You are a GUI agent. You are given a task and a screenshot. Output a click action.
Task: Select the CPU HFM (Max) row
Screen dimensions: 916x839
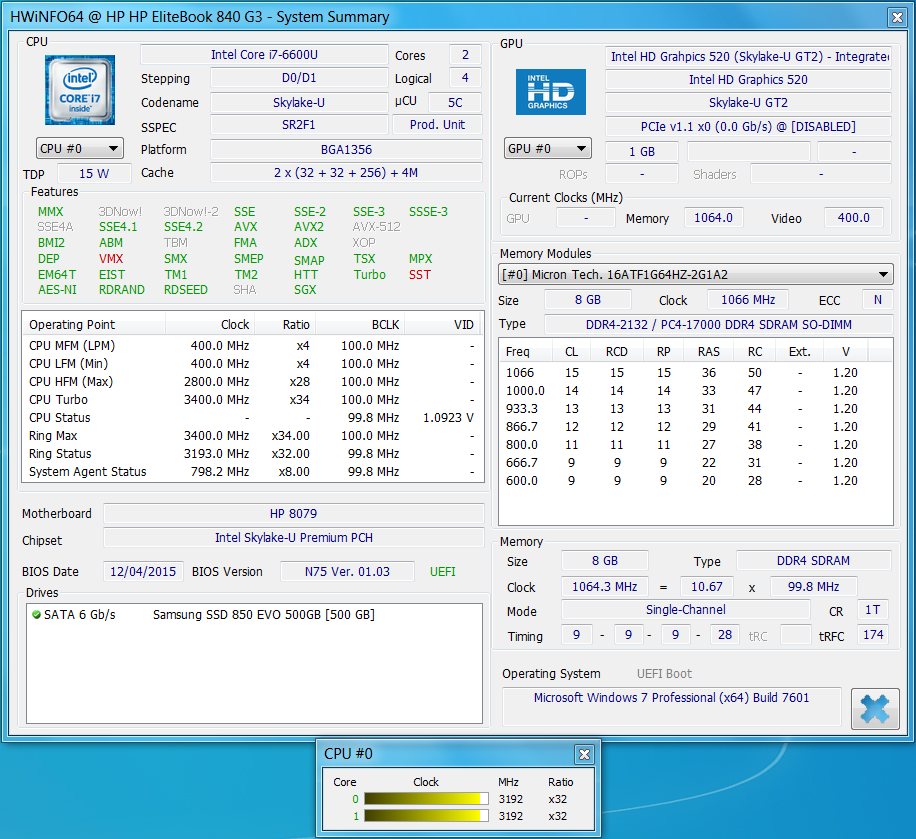tap(253, 382)
